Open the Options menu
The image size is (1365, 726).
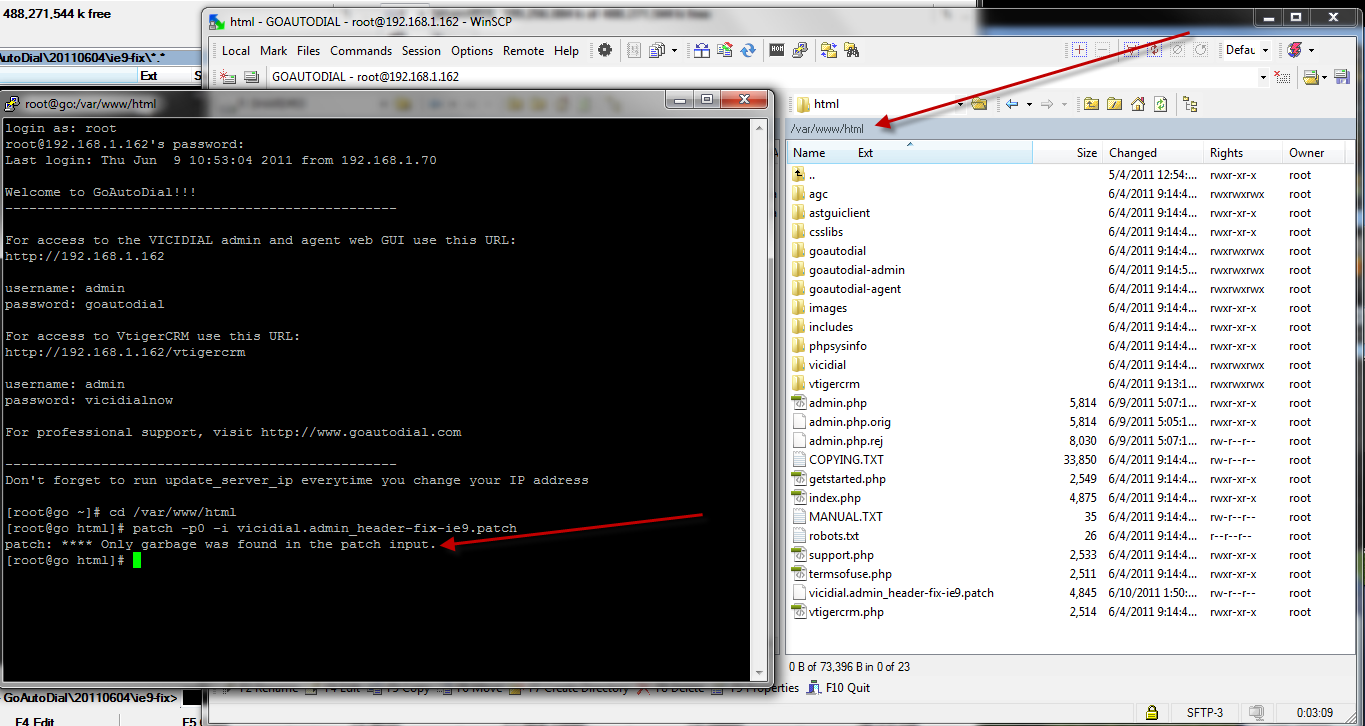point(472,50)
